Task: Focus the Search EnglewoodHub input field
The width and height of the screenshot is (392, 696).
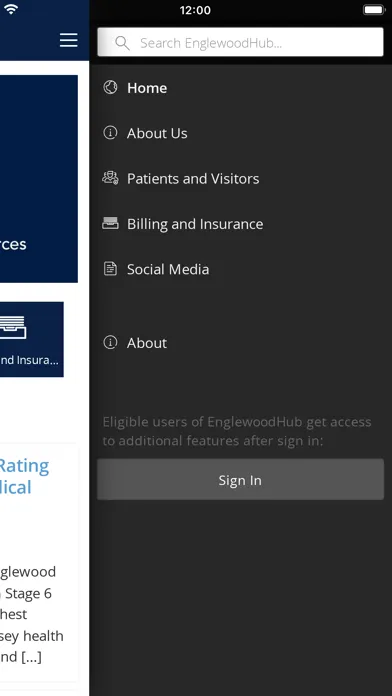Action: 240,42
